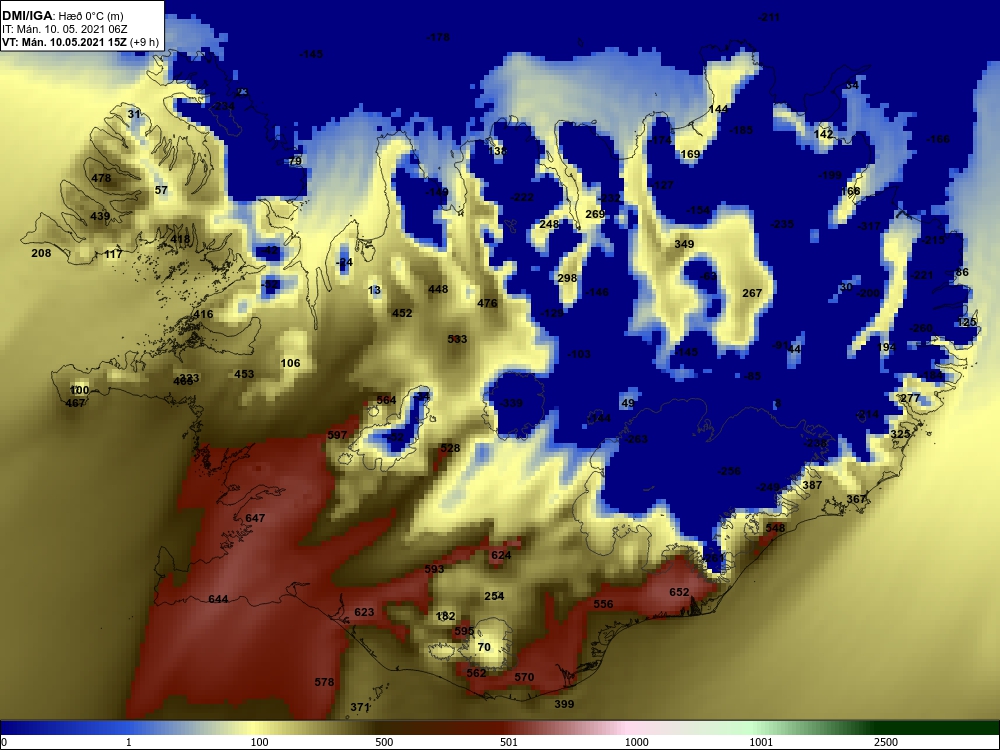Click the 70 value on the glacier
The width and height of the screenshot is (1000, 750).
tap(484, 647)
